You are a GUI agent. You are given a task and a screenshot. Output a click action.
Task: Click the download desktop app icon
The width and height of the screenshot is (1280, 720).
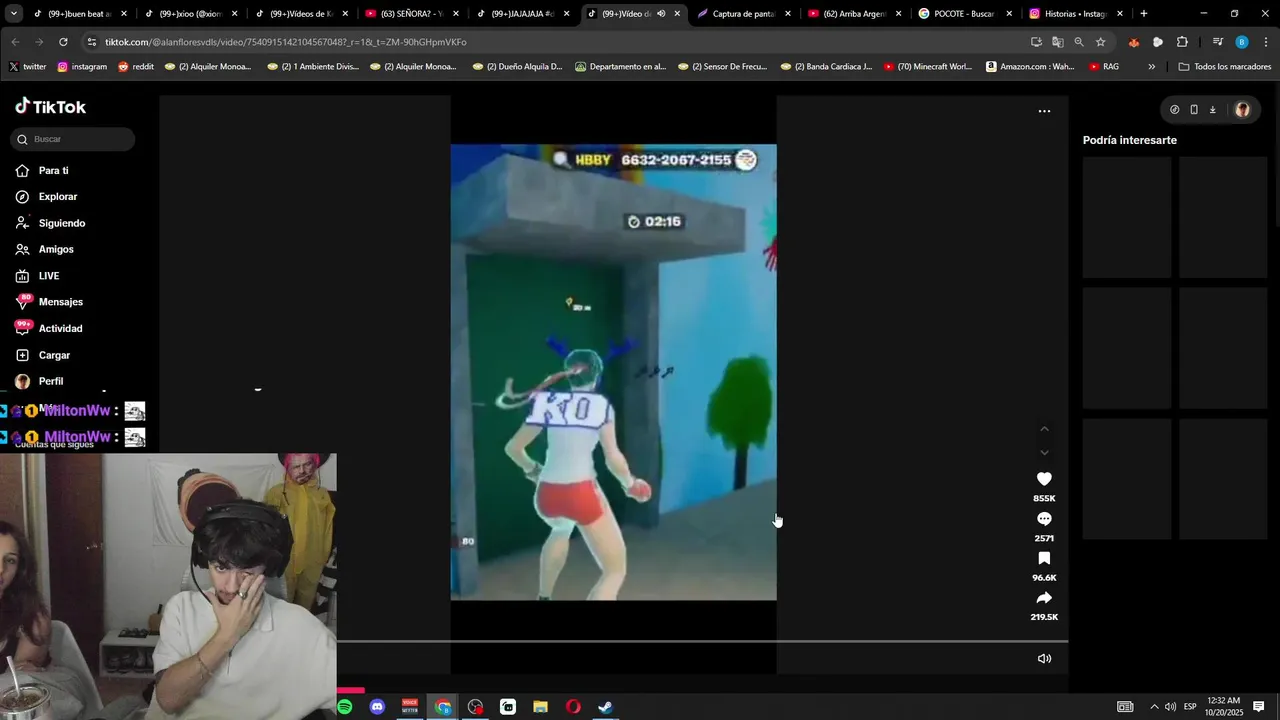(1213, 110)
